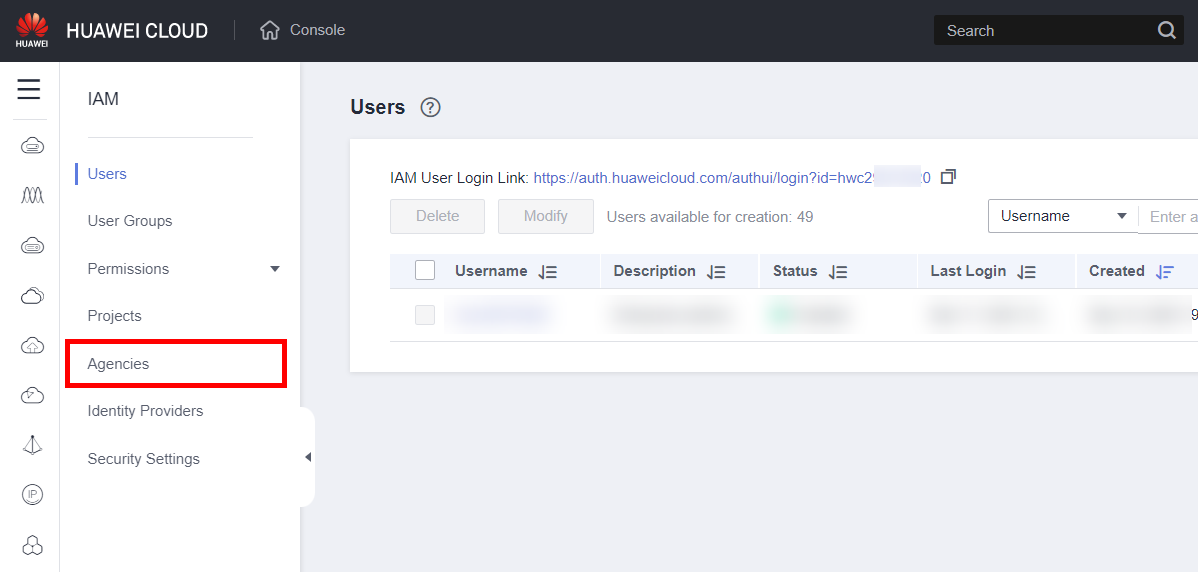Sort table by Last Login column
This screenshot has height=572, width=1198.
pos(1026,272)
